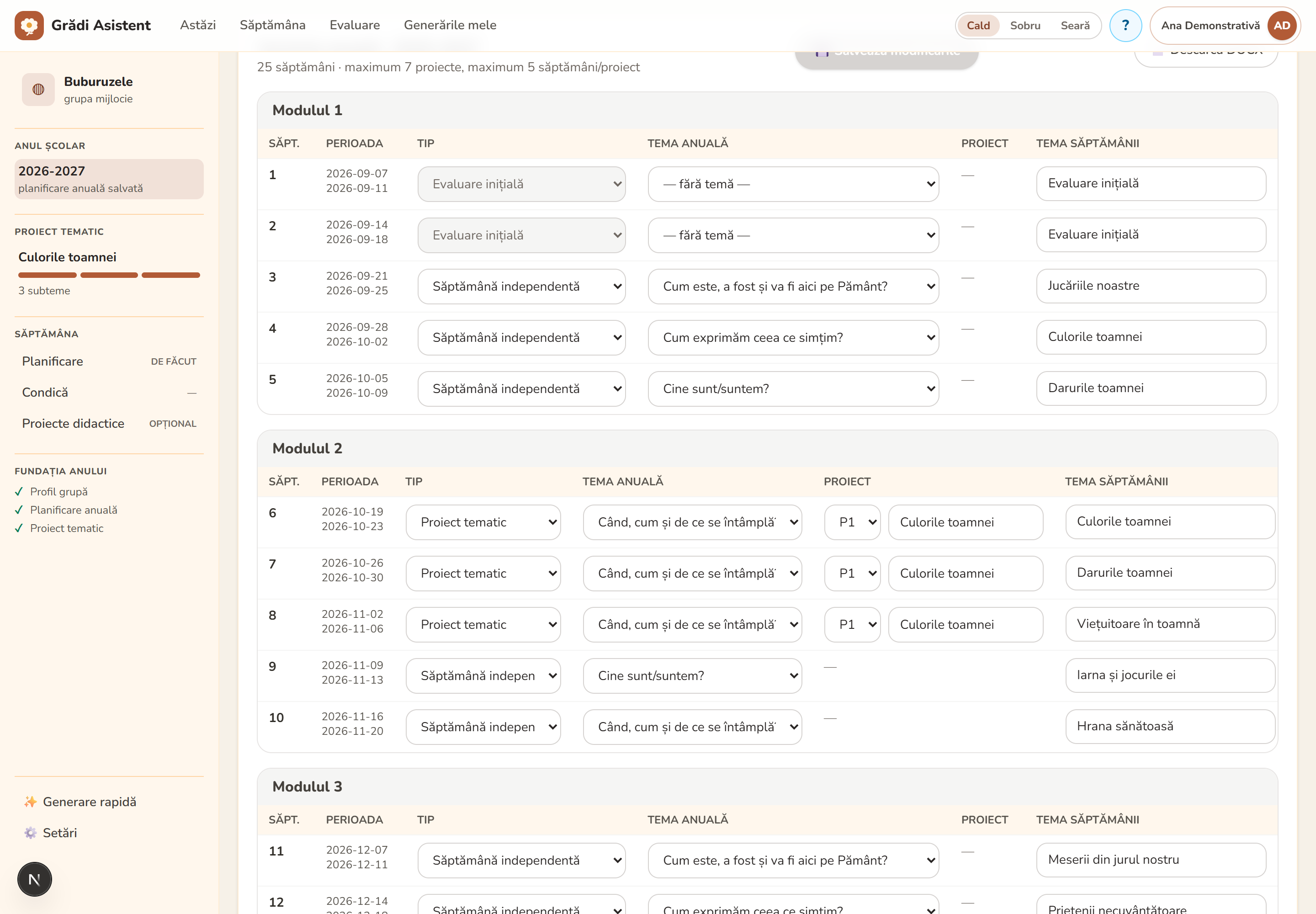This screenshot has height=914, width=1316.
Task: Edit week 3 theme field Jucăriile noastre
Action: [1151, 286]
